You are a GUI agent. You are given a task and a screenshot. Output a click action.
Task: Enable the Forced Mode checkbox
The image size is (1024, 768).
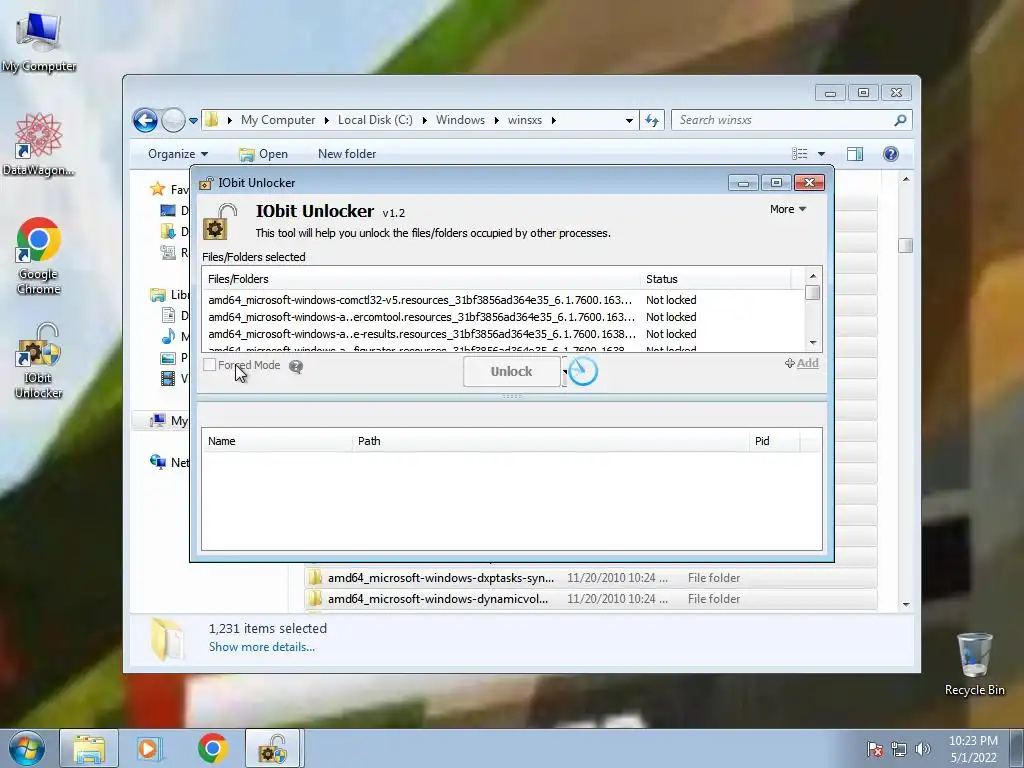tap(210, 365)
